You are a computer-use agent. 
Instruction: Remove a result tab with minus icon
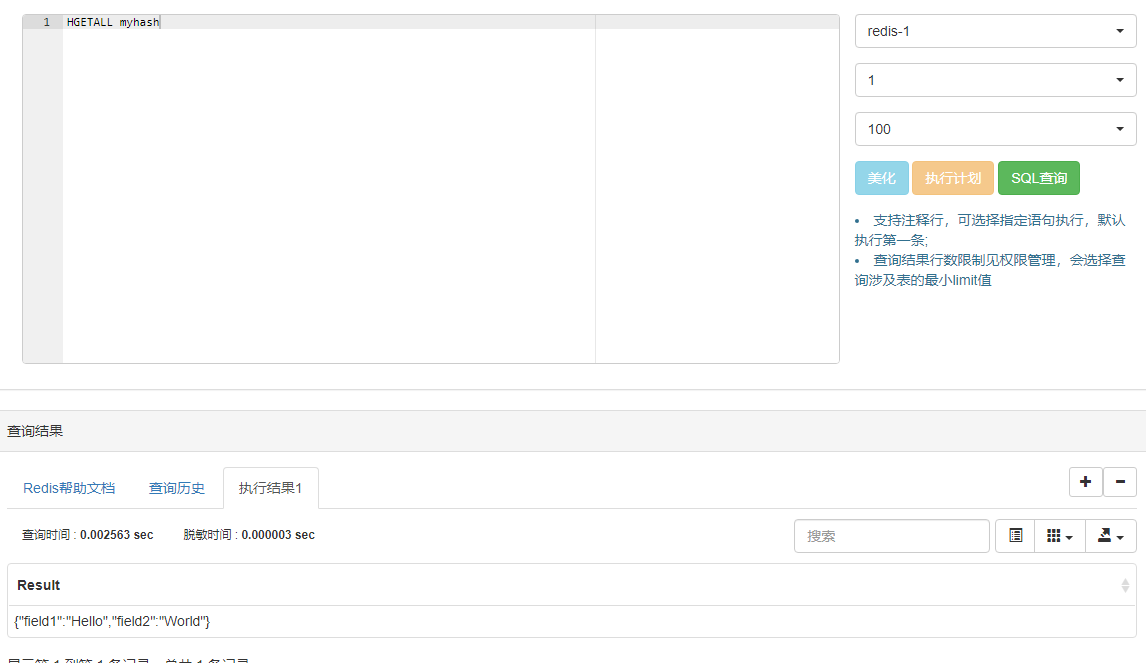tap(1120, 482)
